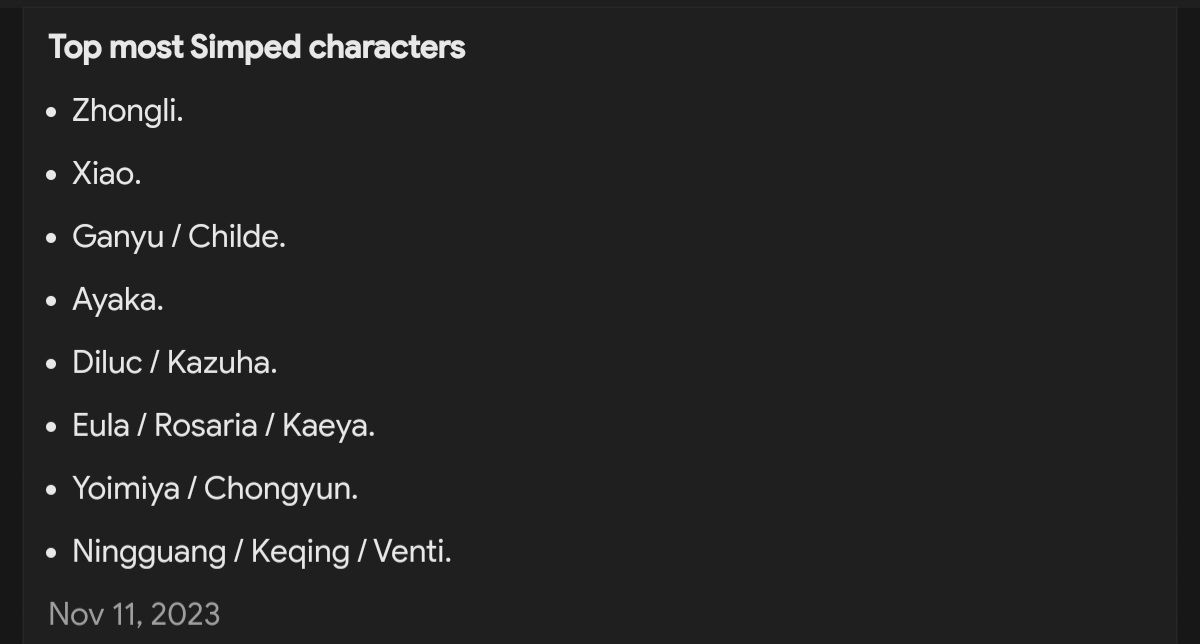Click the name Eula in the list
The image size is (1200, 644).
(x=100, y=426)
